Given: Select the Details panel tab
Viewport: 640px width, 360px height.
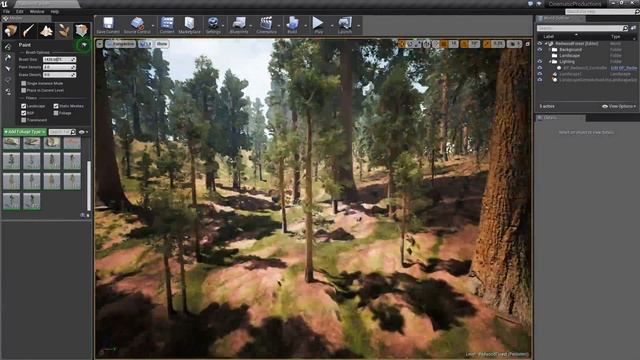Looking at the screenshot, I should point(560,118).
